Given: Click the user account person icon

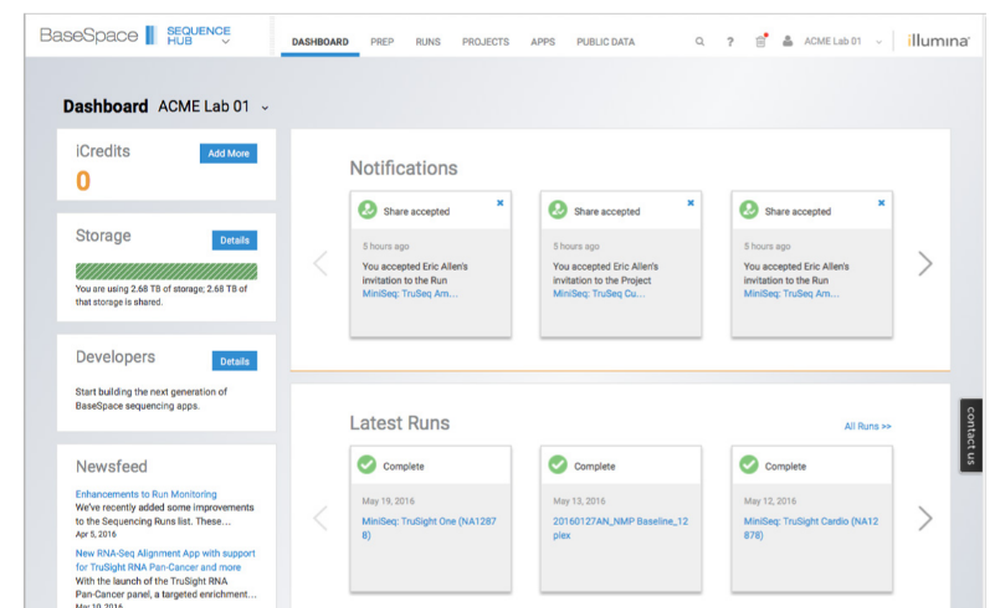Looking at the screenshot, I should point(789,42).
